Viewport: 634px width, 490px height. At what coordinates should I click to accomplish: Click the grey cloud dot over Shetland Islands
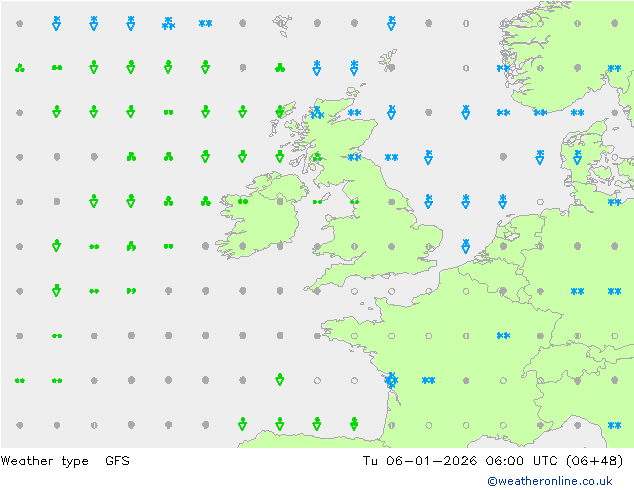(x=391, y=68)
